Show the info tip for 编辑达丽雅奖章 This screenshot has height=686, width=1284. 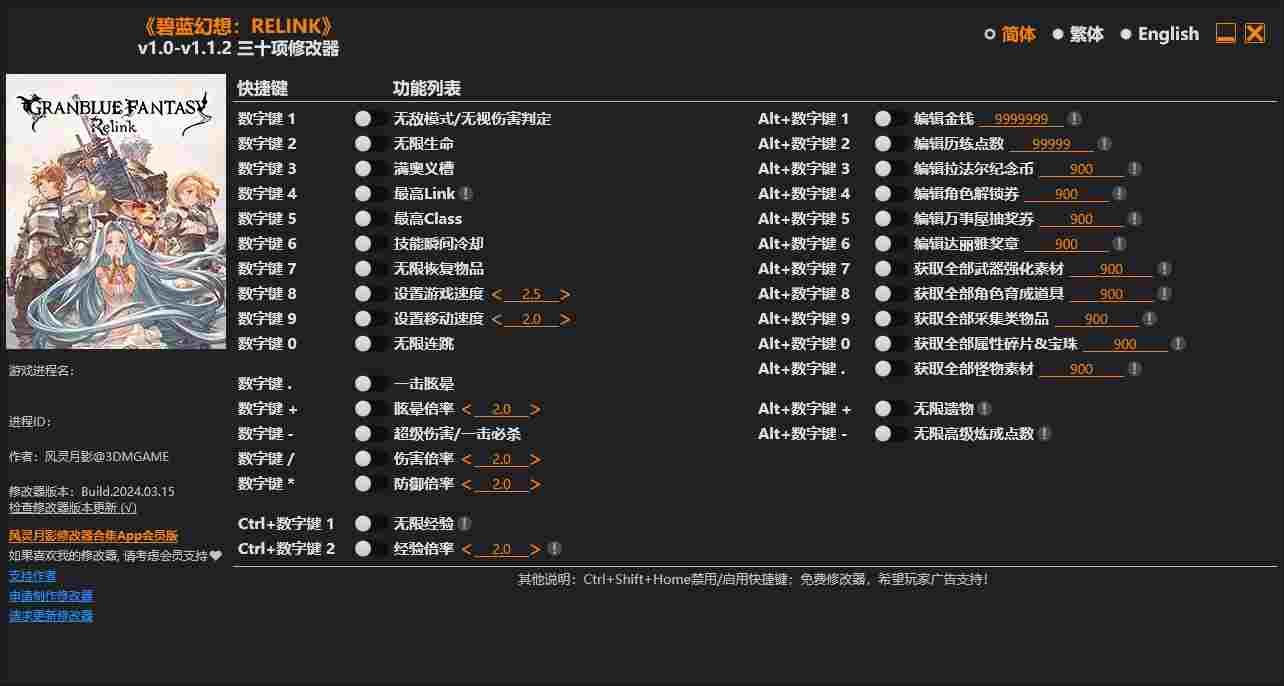1119,244
